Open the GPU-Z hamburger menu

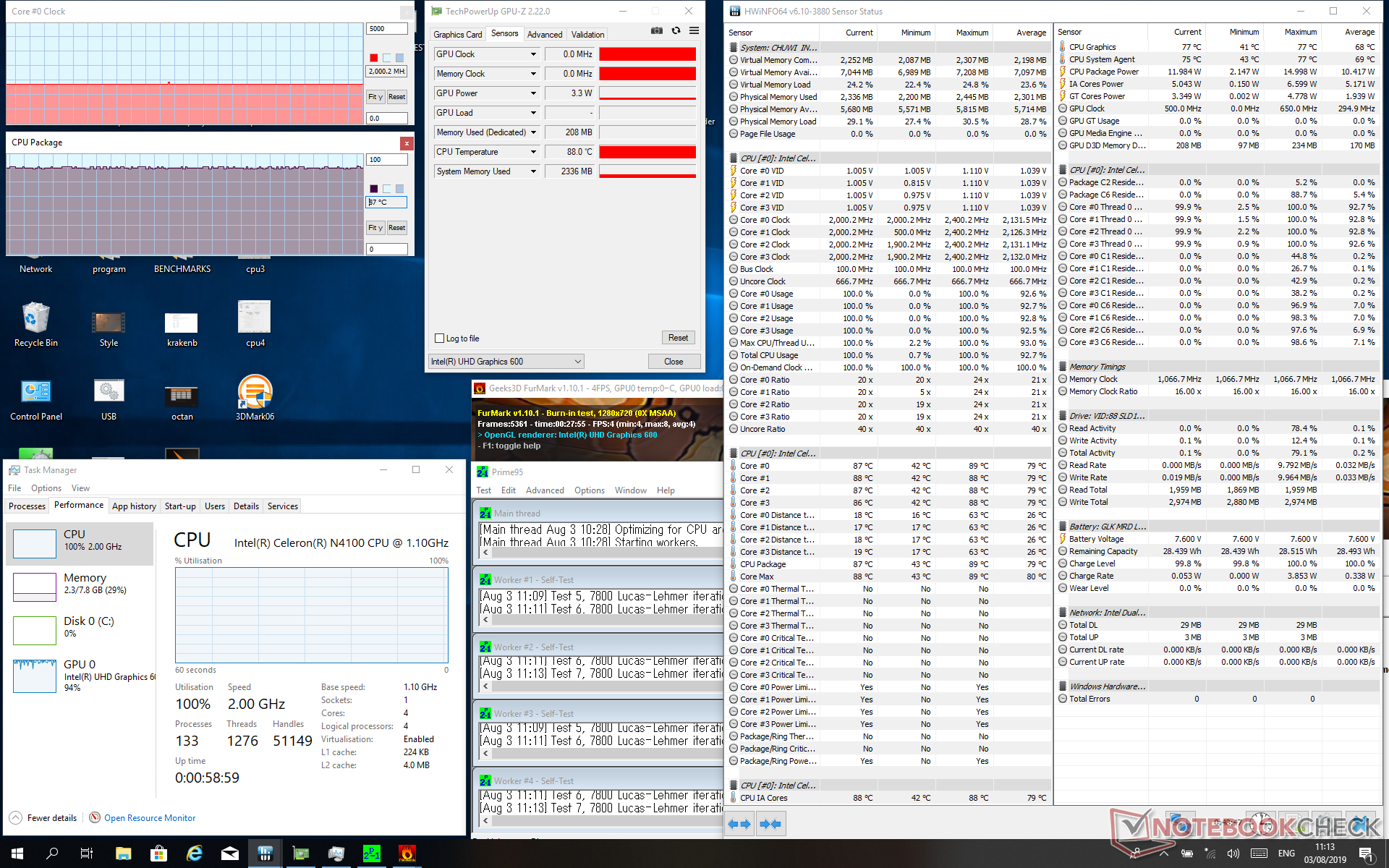click(694, 30)
